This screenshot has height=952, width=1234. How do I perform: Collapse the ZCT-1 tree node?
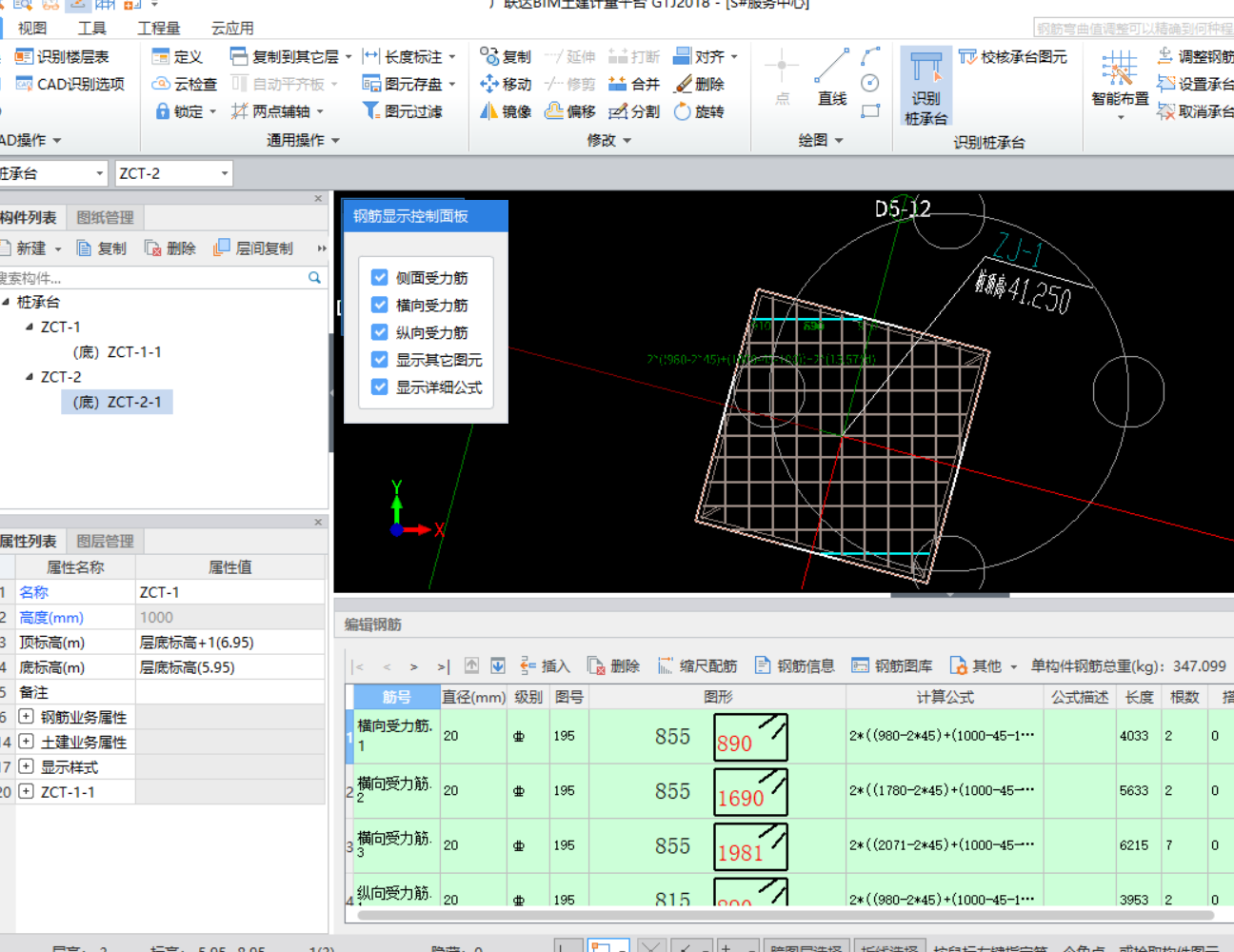[29, 327]
